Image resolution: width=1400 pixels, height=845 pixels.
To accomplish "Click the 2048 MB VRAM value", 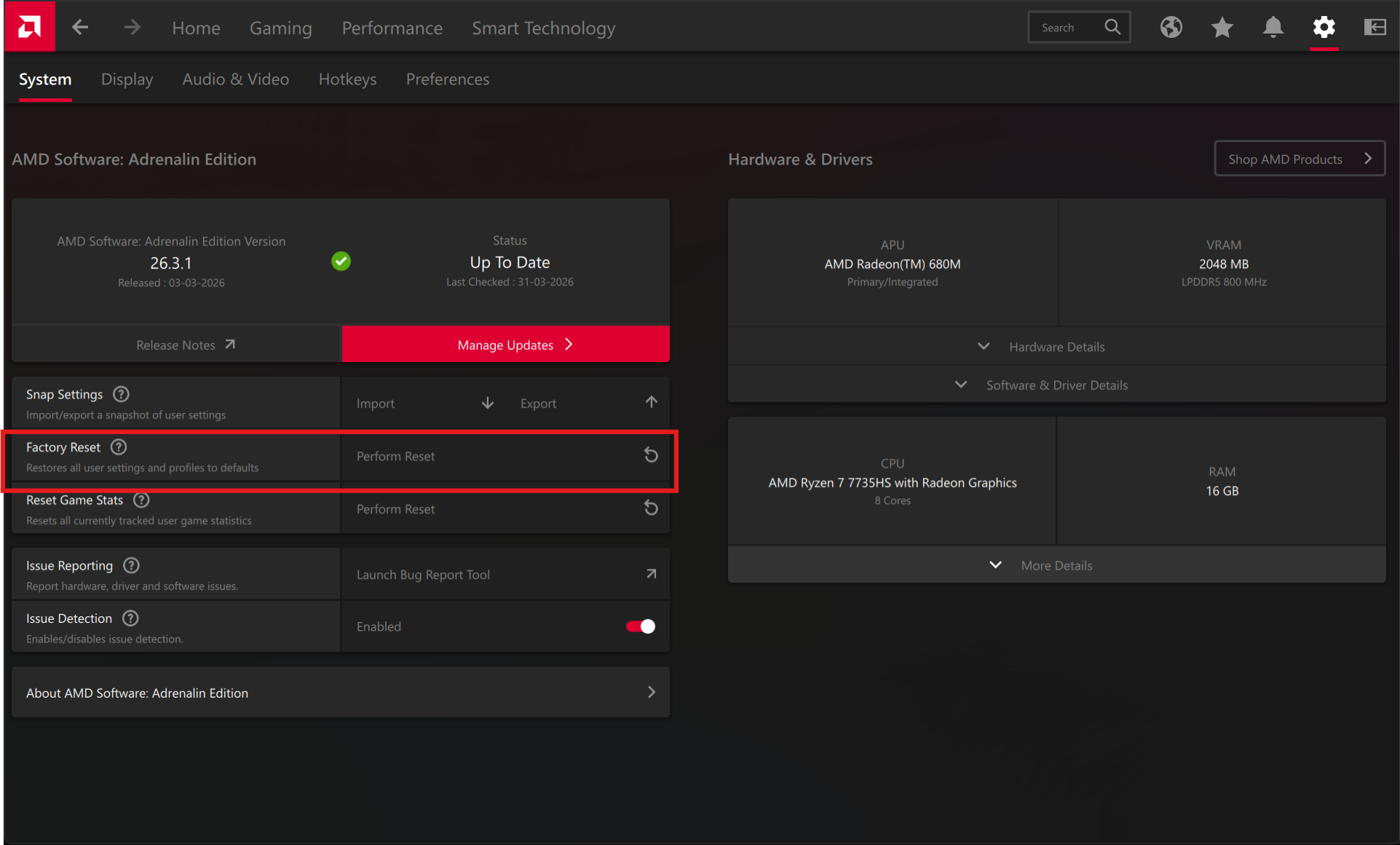I will 1224,264.
